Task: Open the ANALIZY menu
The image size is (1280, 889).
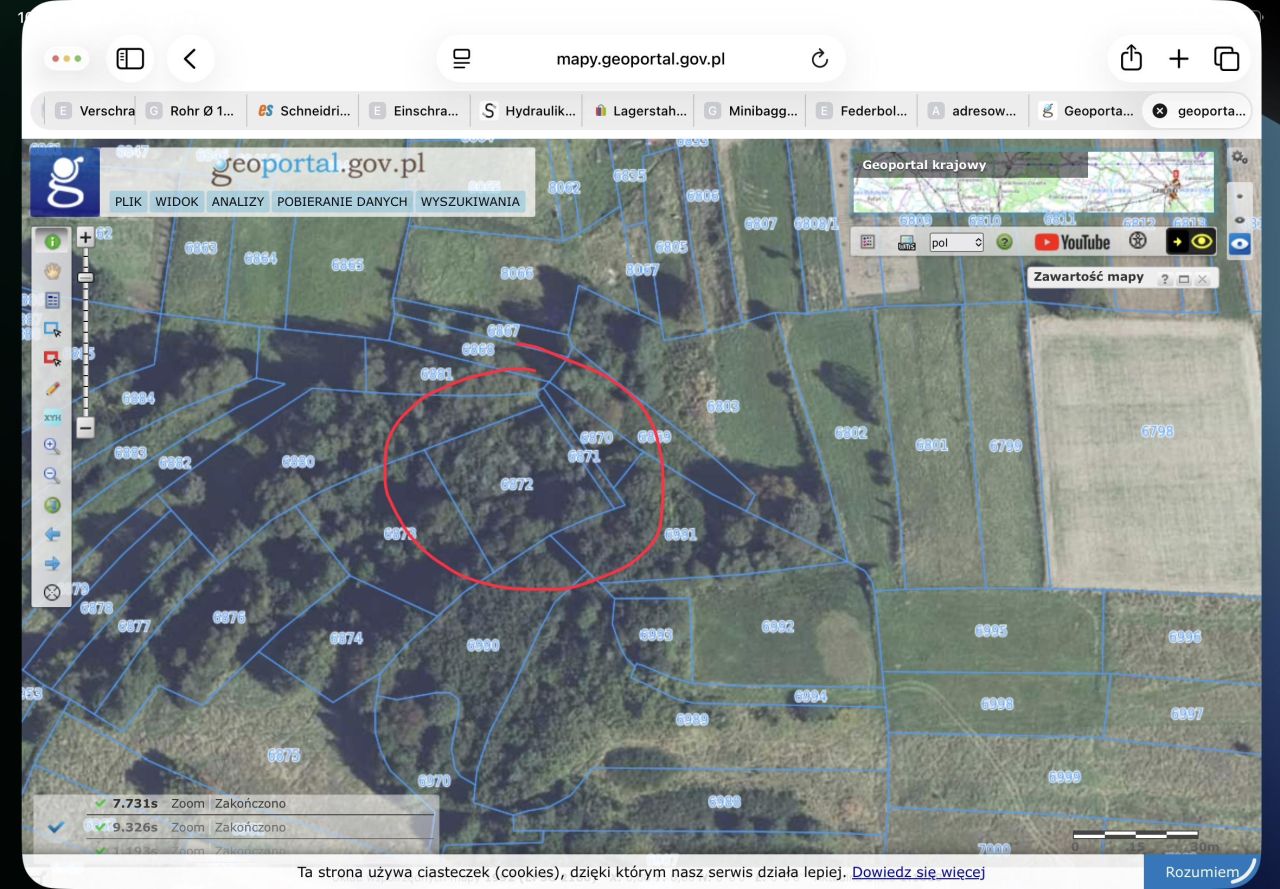Action: [x=238, y=201]
